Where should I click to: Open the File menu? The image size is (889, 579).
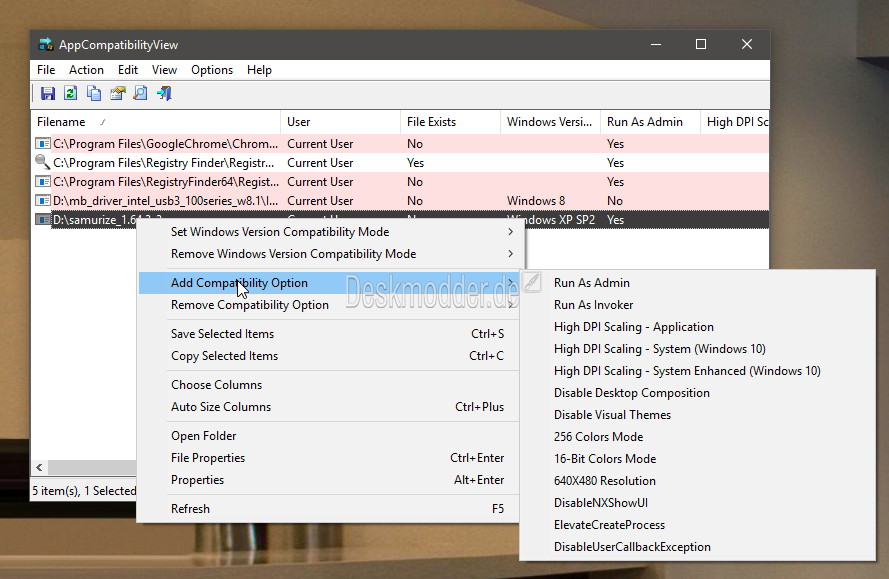[46, 70]
